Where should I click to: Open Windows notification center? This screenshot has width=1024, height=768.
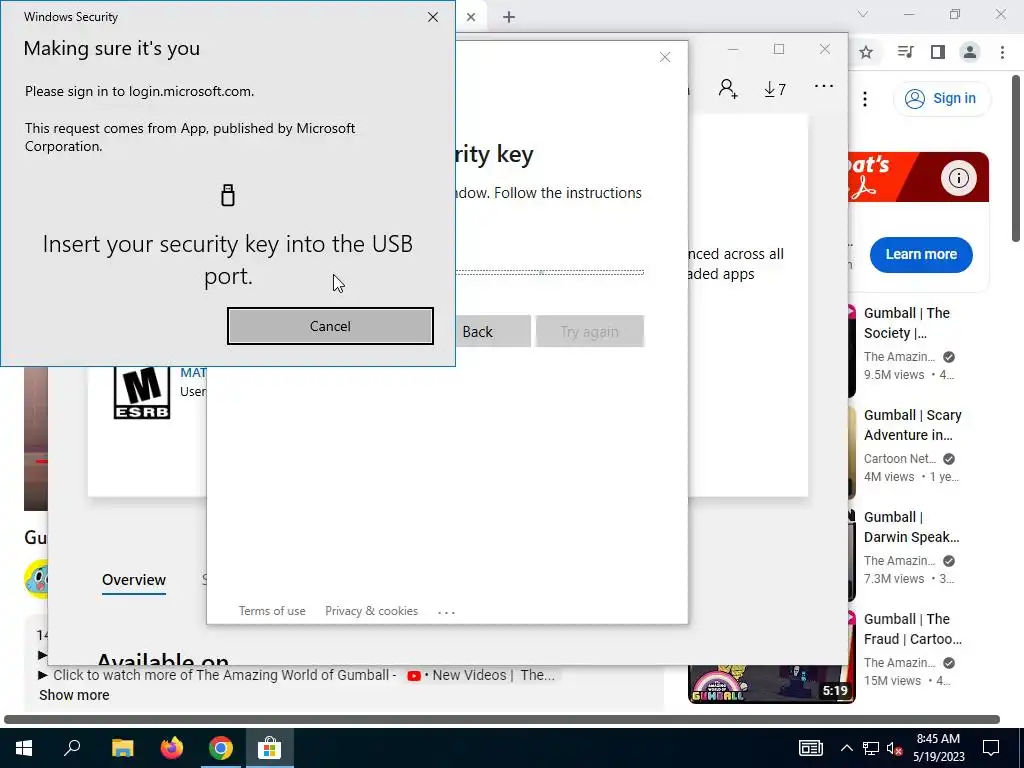pos(991,748)
